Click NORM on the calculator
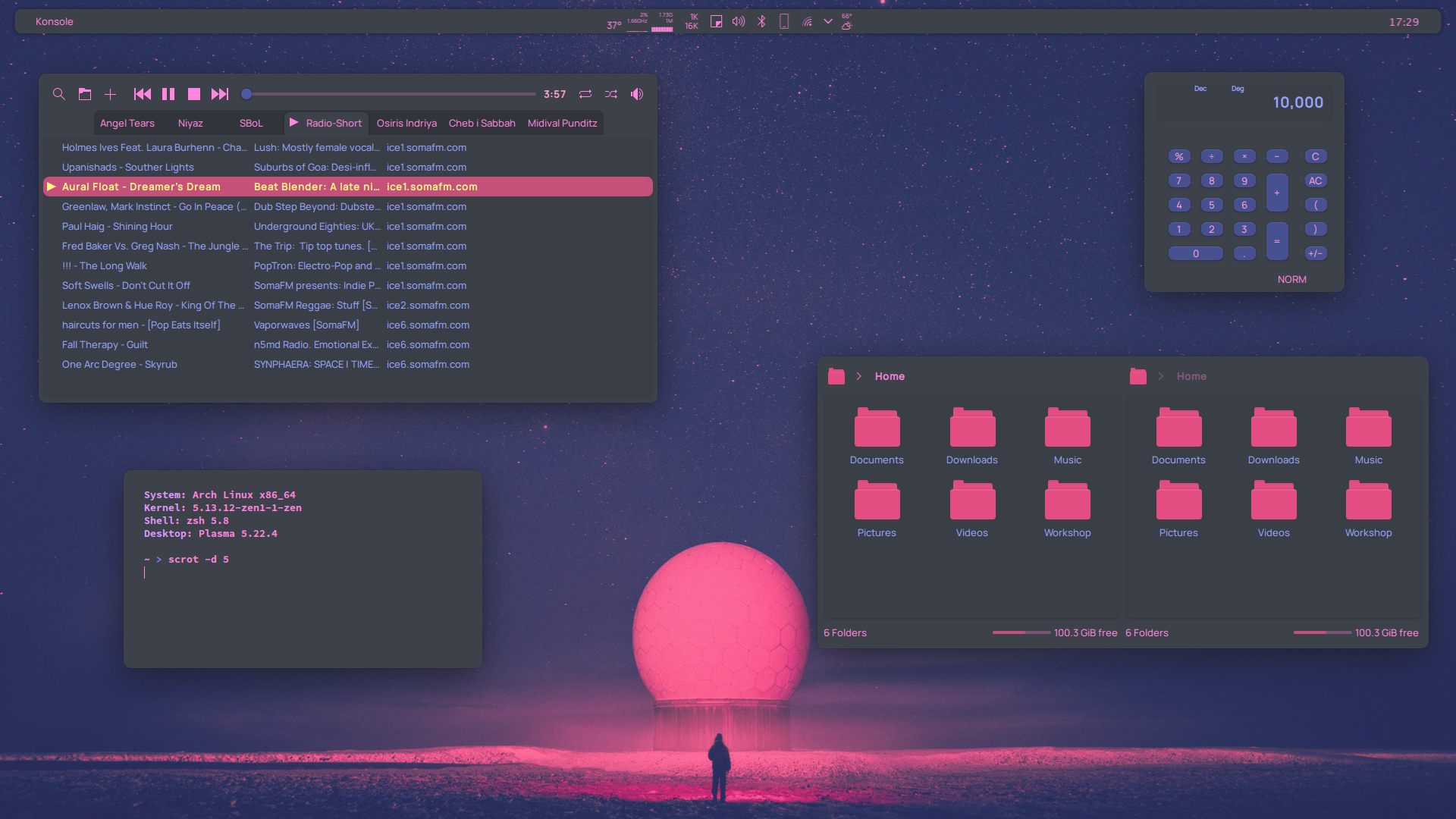 pos(1291,279)
